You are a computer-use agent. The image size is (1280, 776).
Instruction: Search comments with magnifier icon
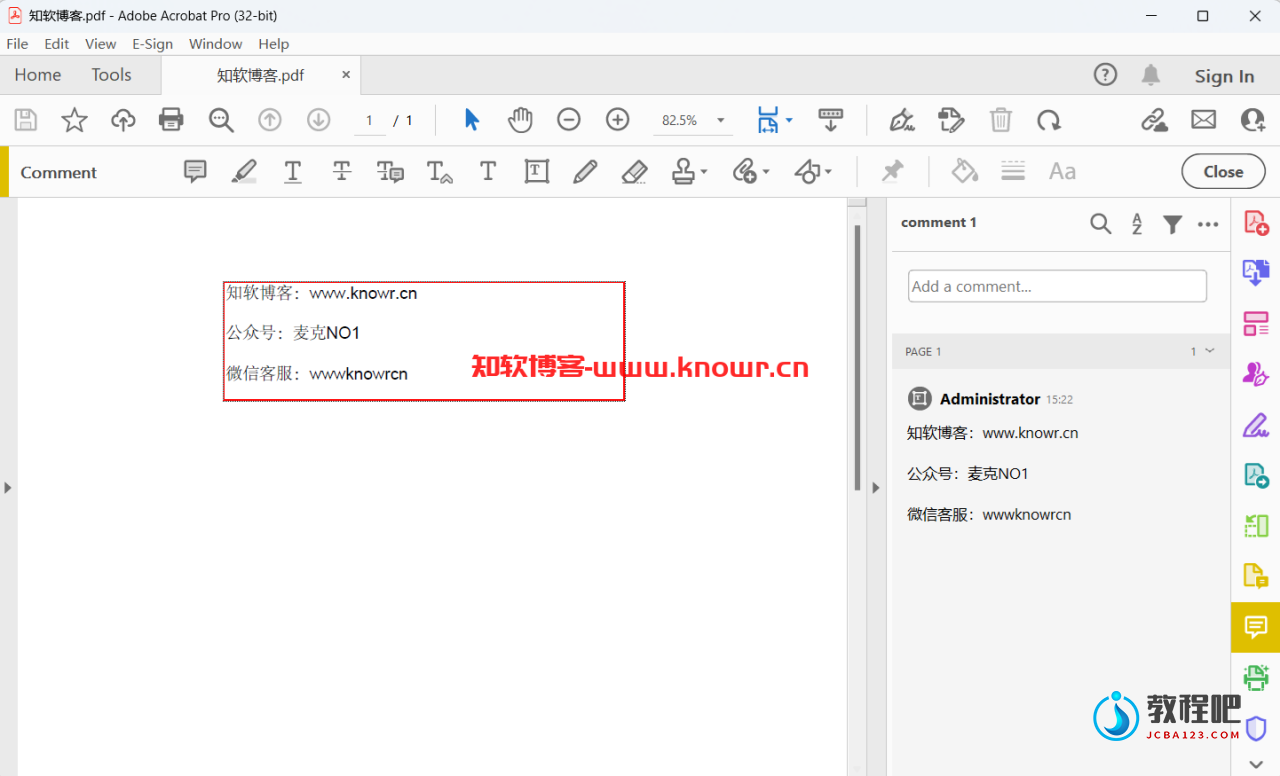point(1101,224)
